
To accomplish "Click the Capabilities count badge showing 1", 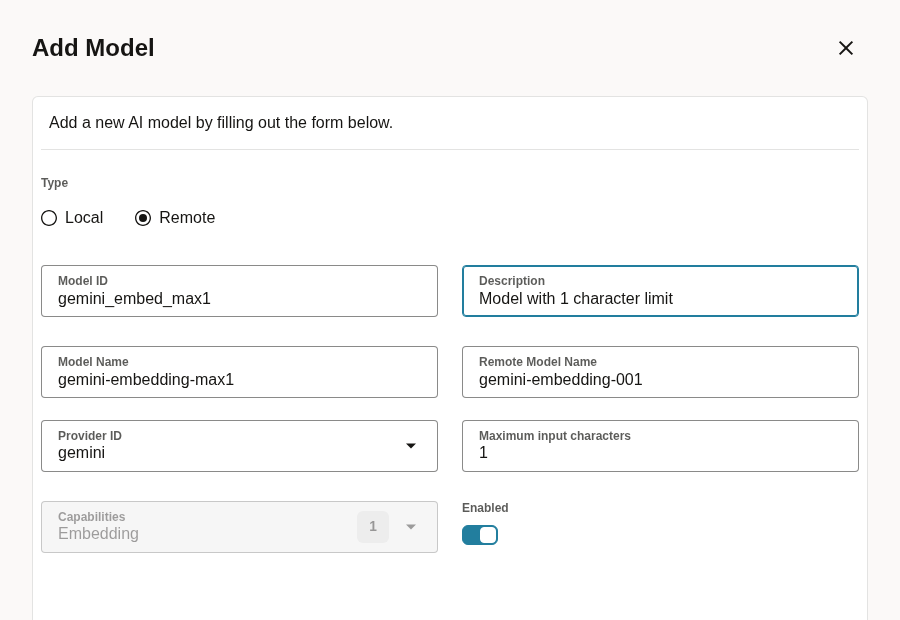I will pos(373,526).
